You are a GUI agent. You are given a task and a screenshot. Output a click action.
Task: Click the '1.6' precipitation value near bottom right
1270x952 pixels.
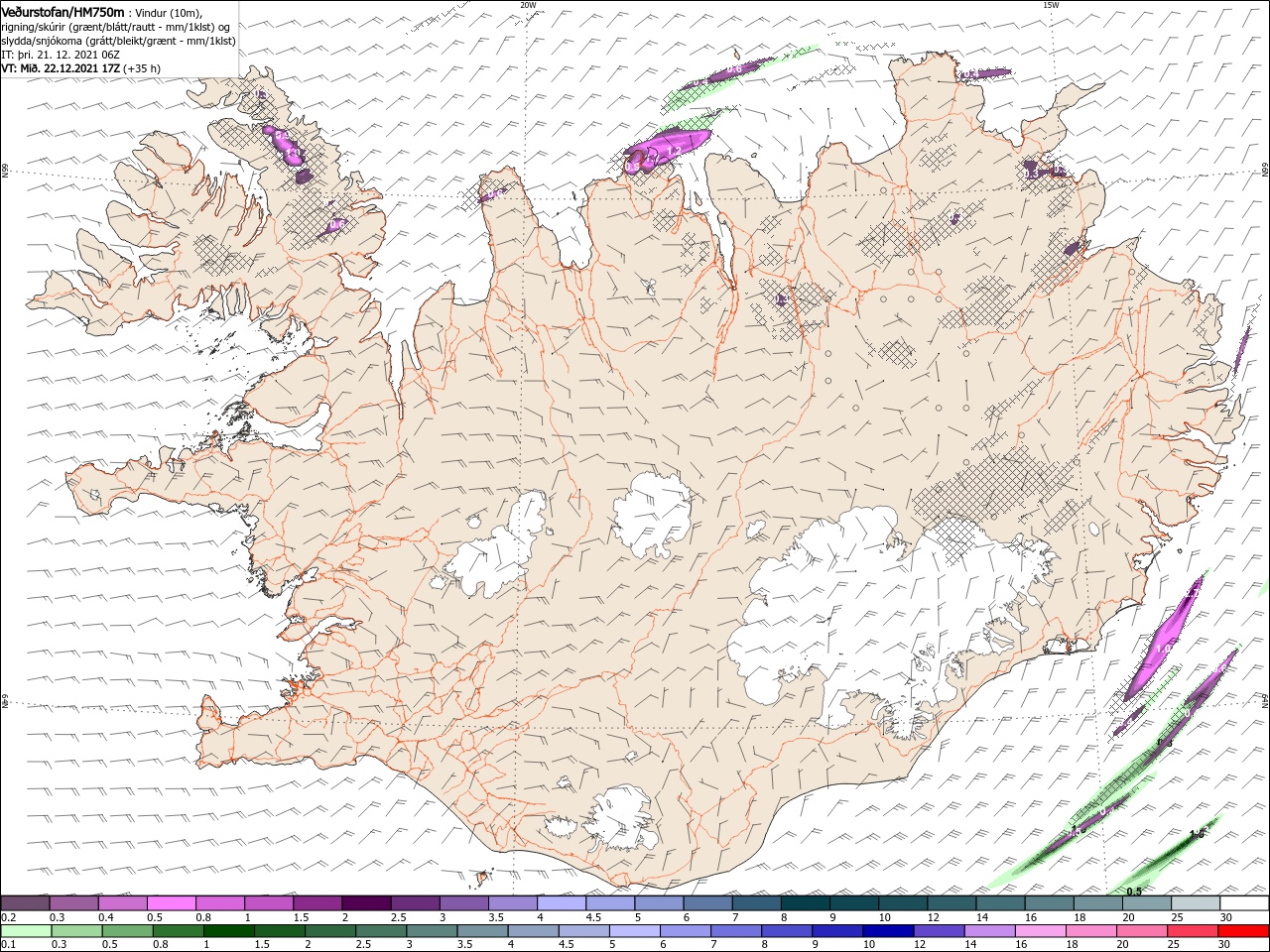pos(1197,834)
